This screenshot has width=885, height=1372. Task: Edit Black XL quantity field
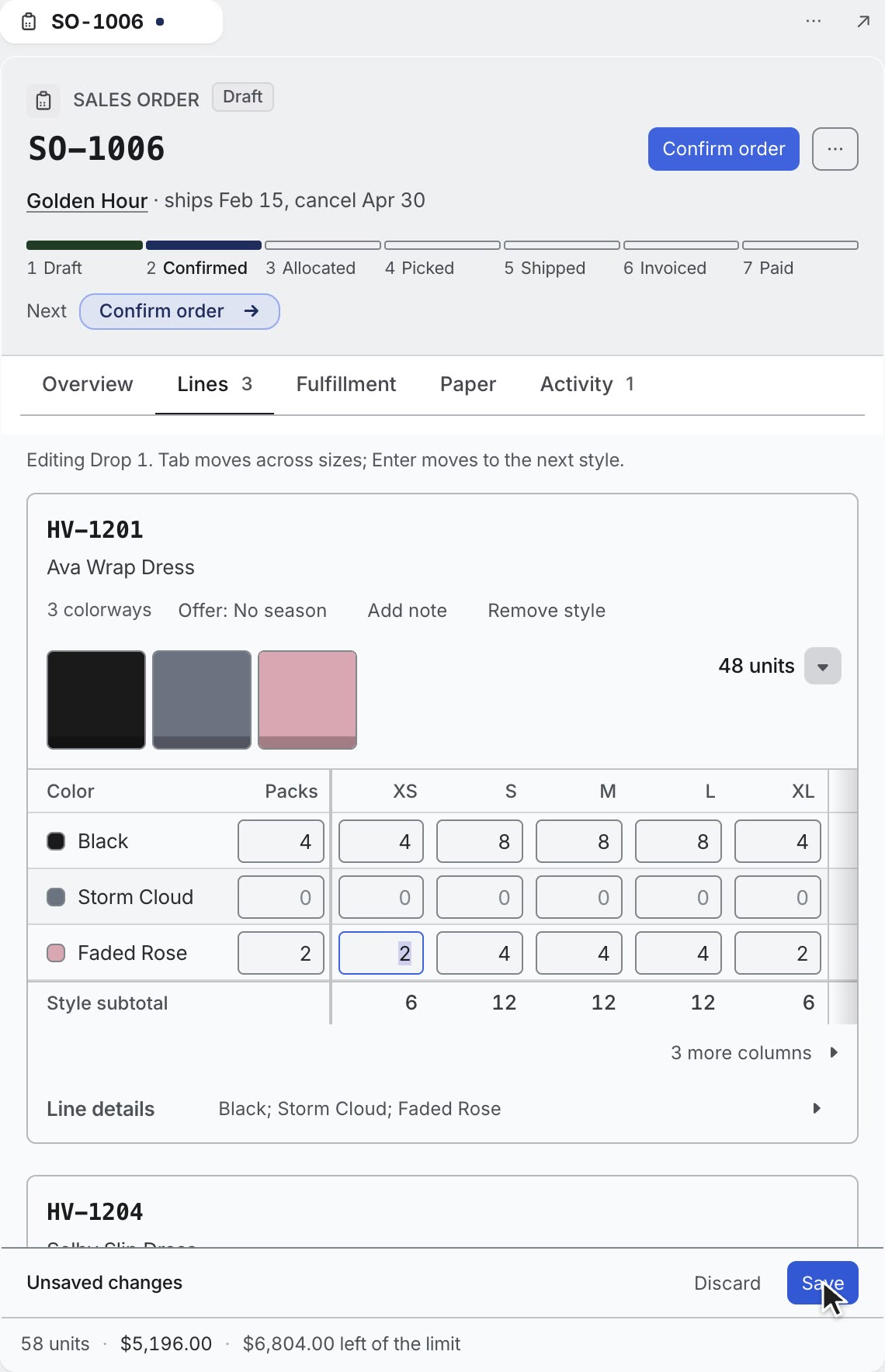pyautogui.click(x=778, y=841)
